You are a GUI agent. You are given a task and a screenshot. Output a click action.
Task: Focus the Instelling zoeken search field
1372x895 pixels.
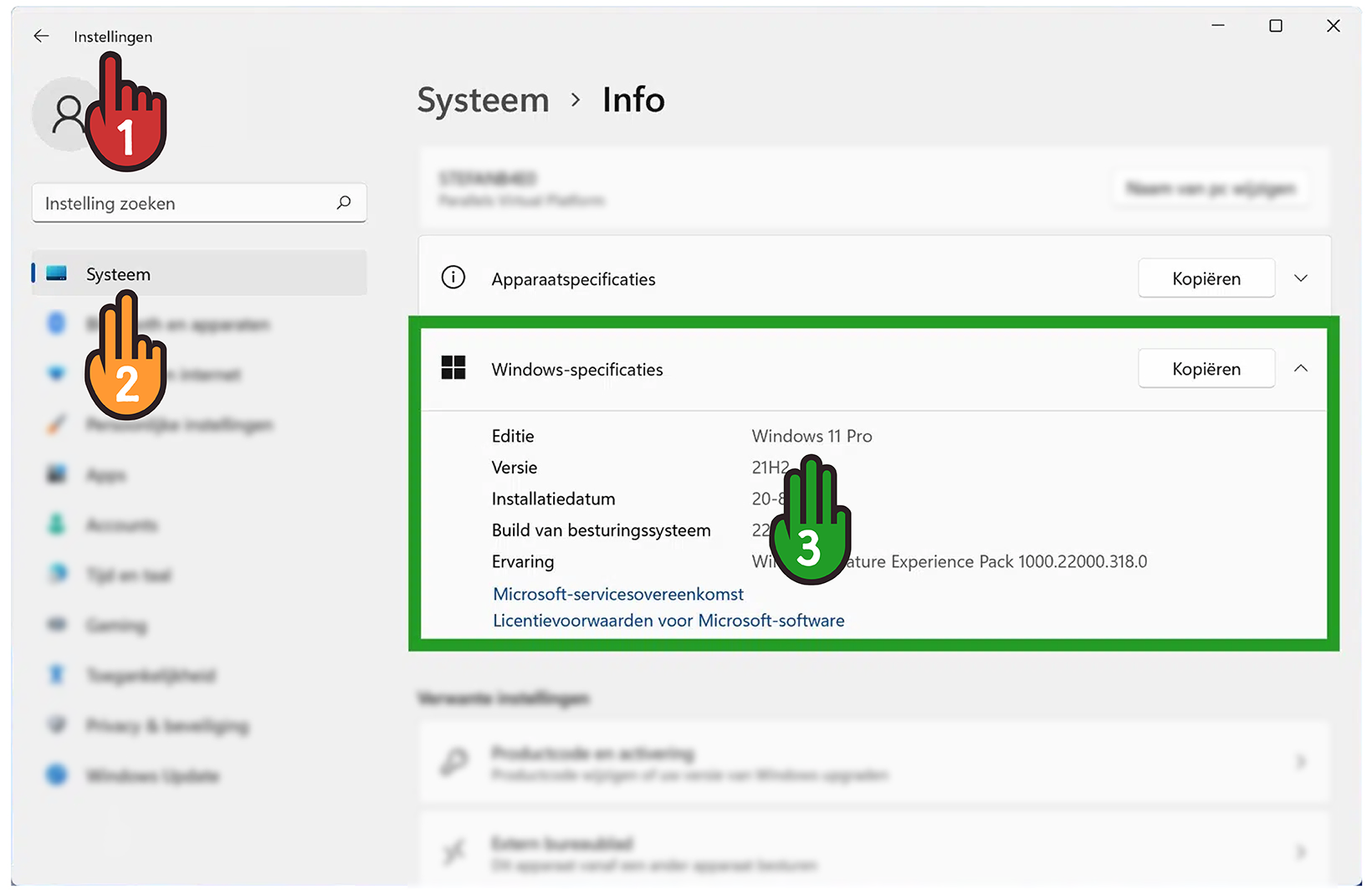coord(184,203)
